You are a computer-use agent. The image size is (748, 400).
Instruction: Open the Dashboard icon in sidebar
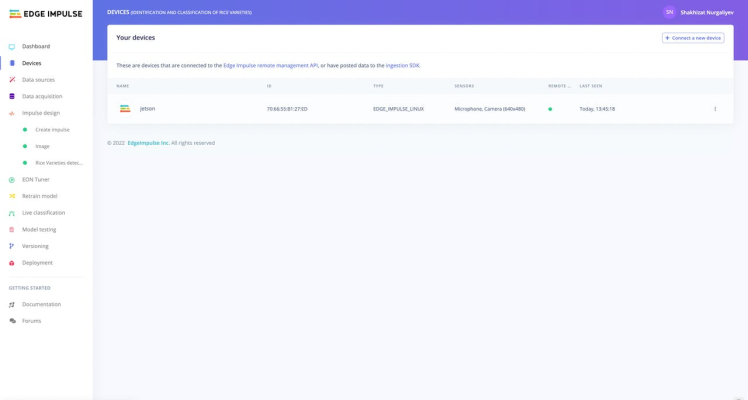(12, 47)
